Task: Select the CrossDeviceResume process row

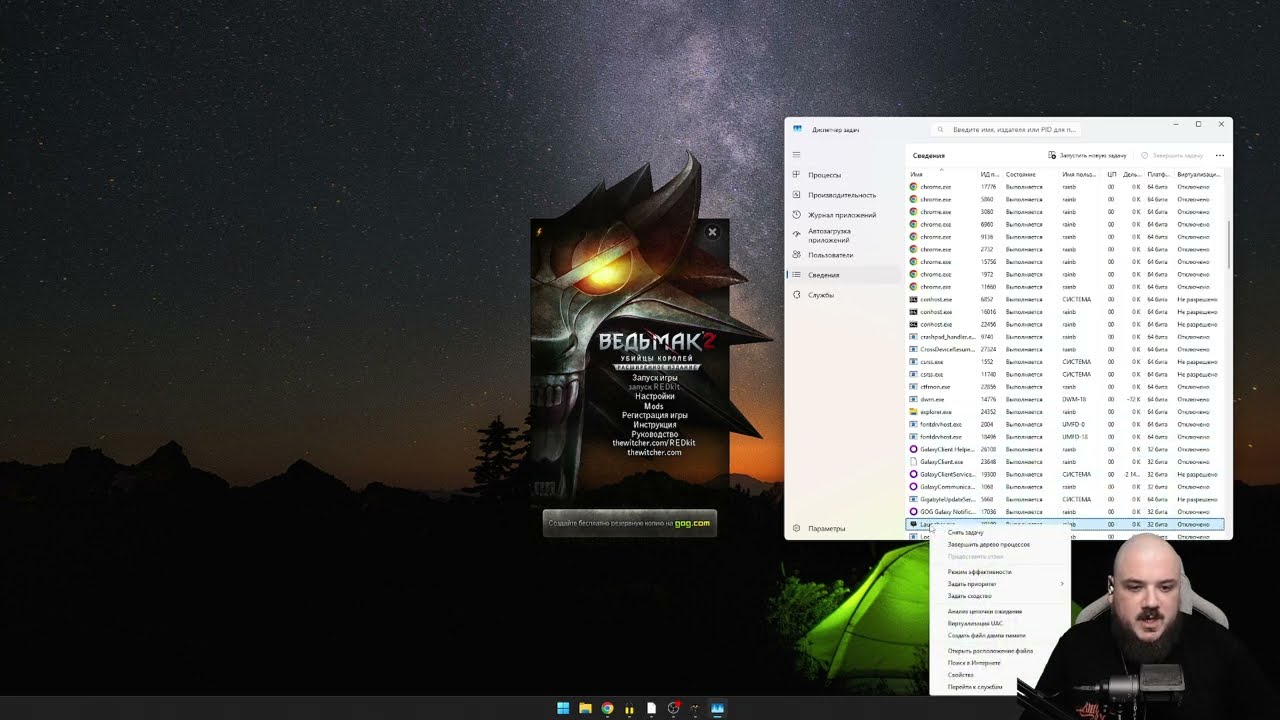Action: [x=1065, y=349]
